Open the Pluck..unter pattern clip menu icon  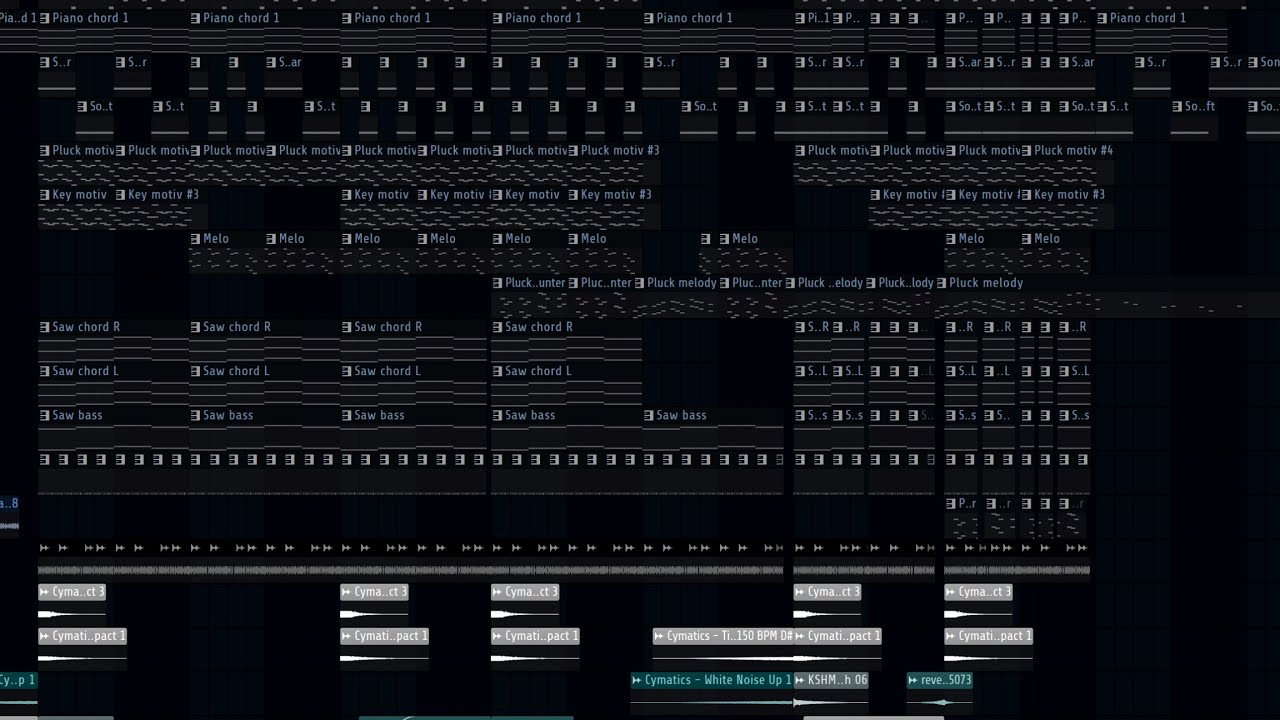(x=497, y=283)
